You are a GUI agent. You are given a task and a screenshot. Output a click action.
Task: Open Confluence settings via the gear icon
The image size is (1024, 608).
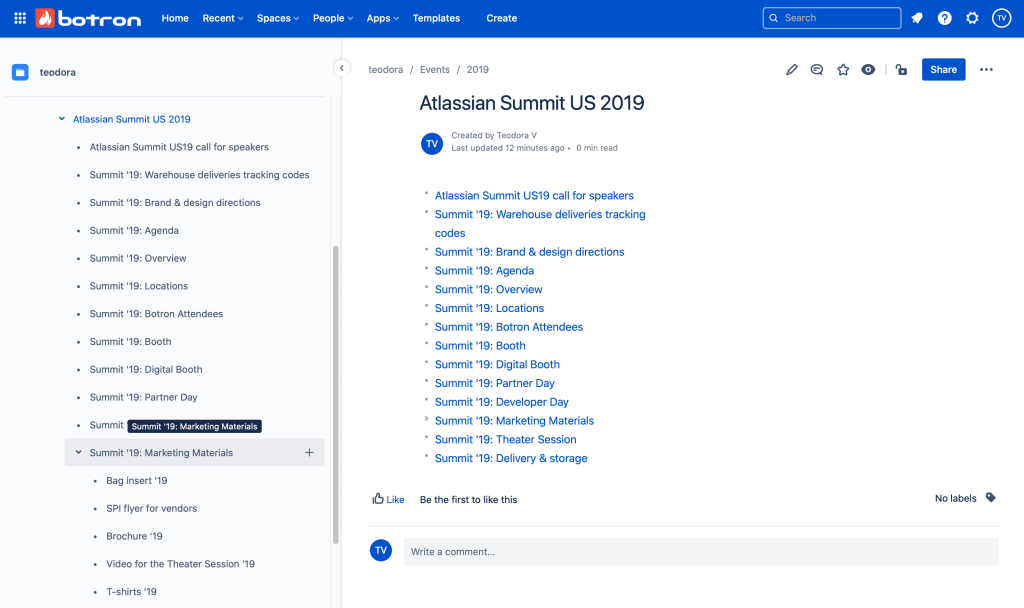[972, 17]
